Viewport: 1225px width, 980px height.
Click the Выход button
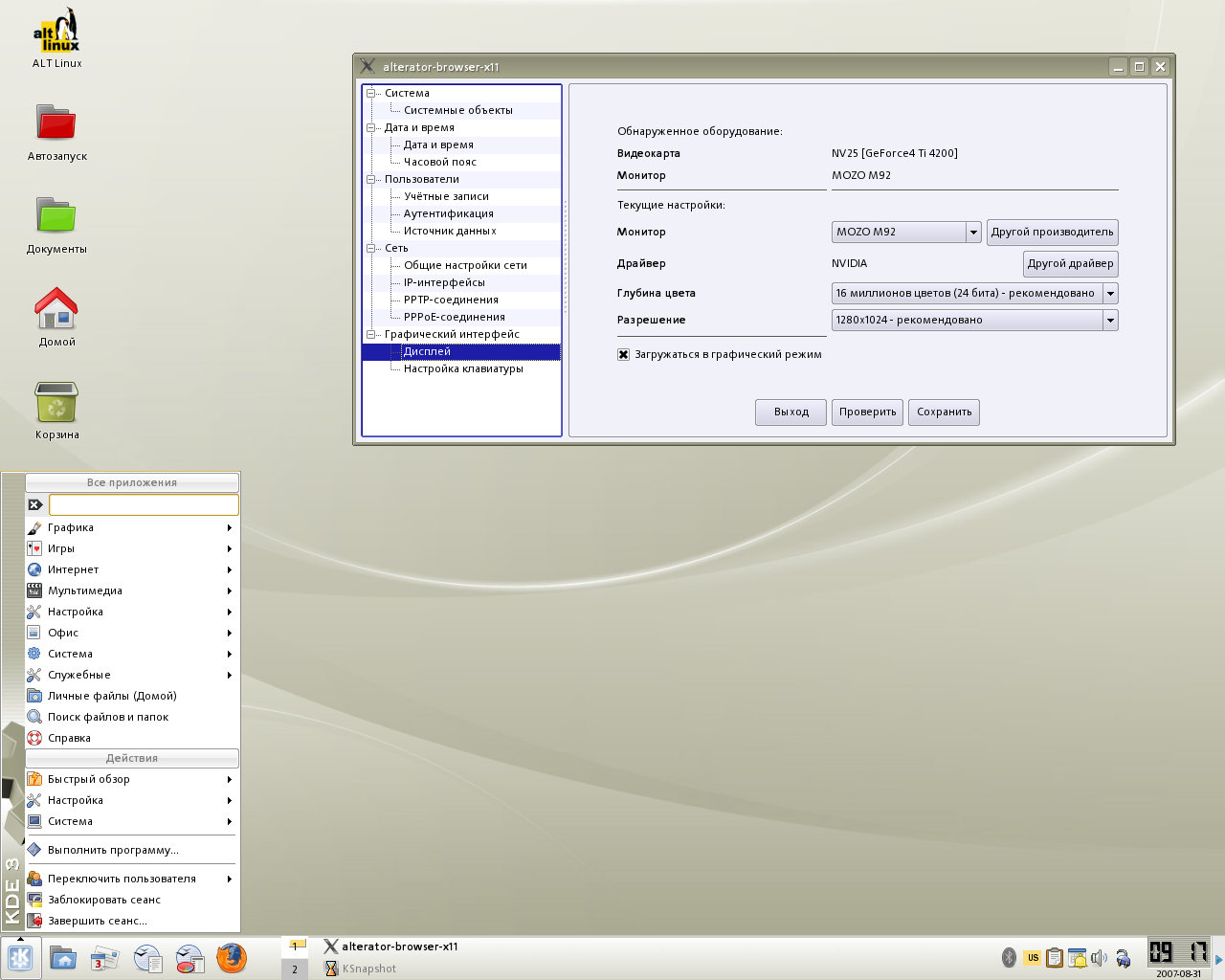pos(791,412)
